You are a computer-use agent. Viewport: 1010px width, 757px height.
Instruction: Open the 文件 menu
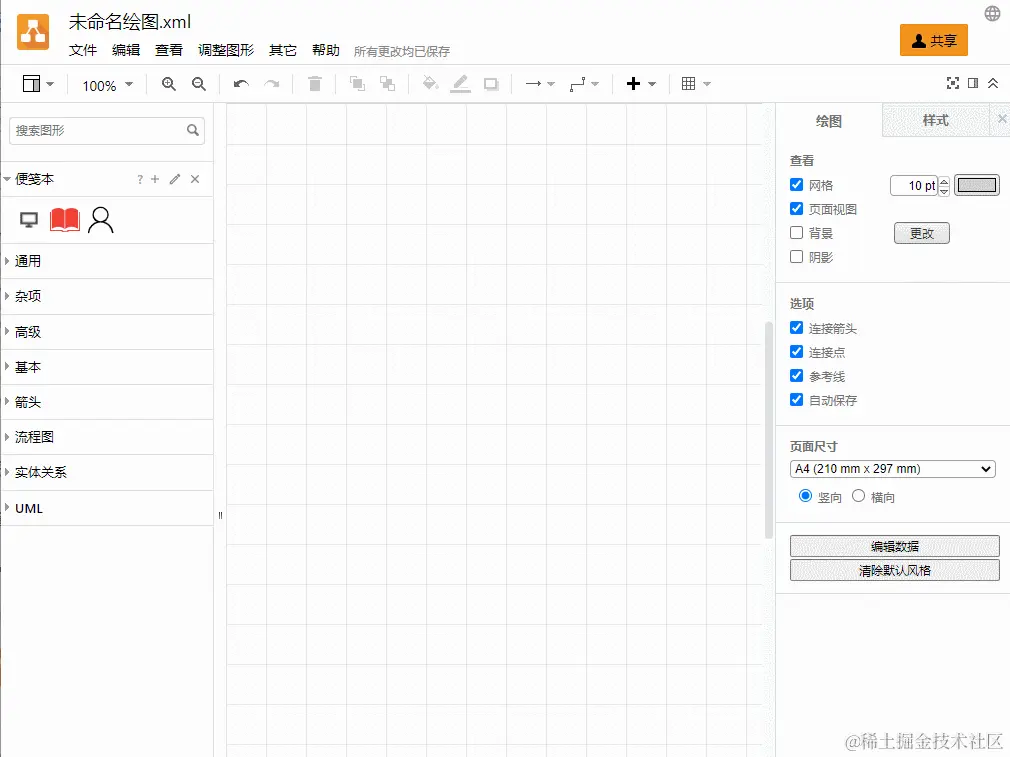[82, 50]
